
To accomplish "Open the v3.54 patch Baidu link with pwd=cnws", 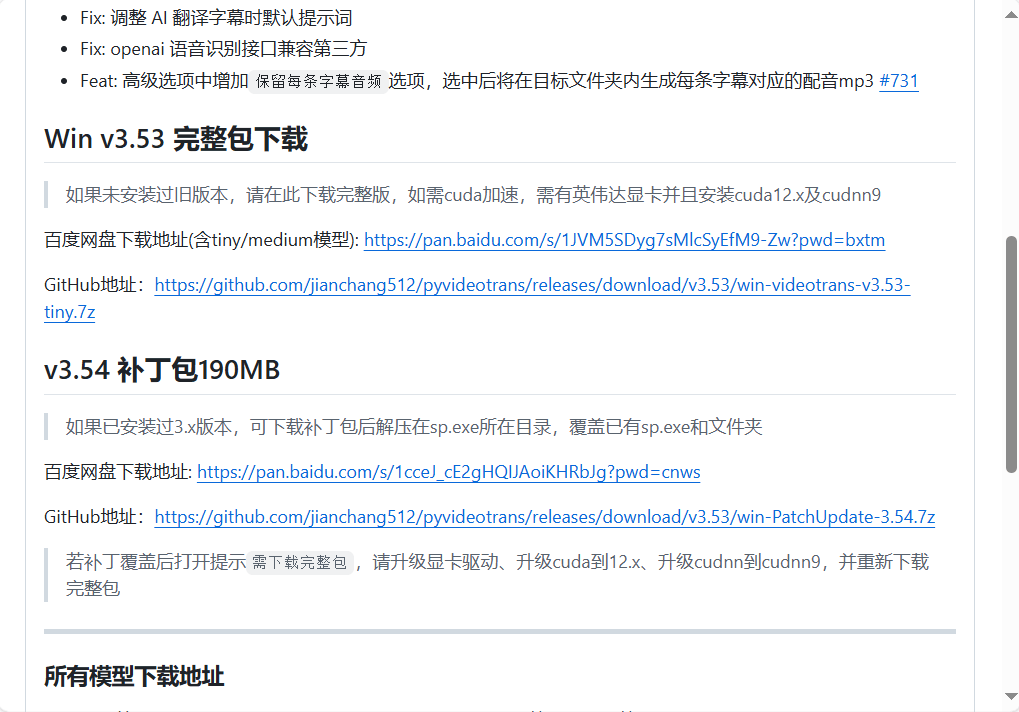I will click(448, 472).
